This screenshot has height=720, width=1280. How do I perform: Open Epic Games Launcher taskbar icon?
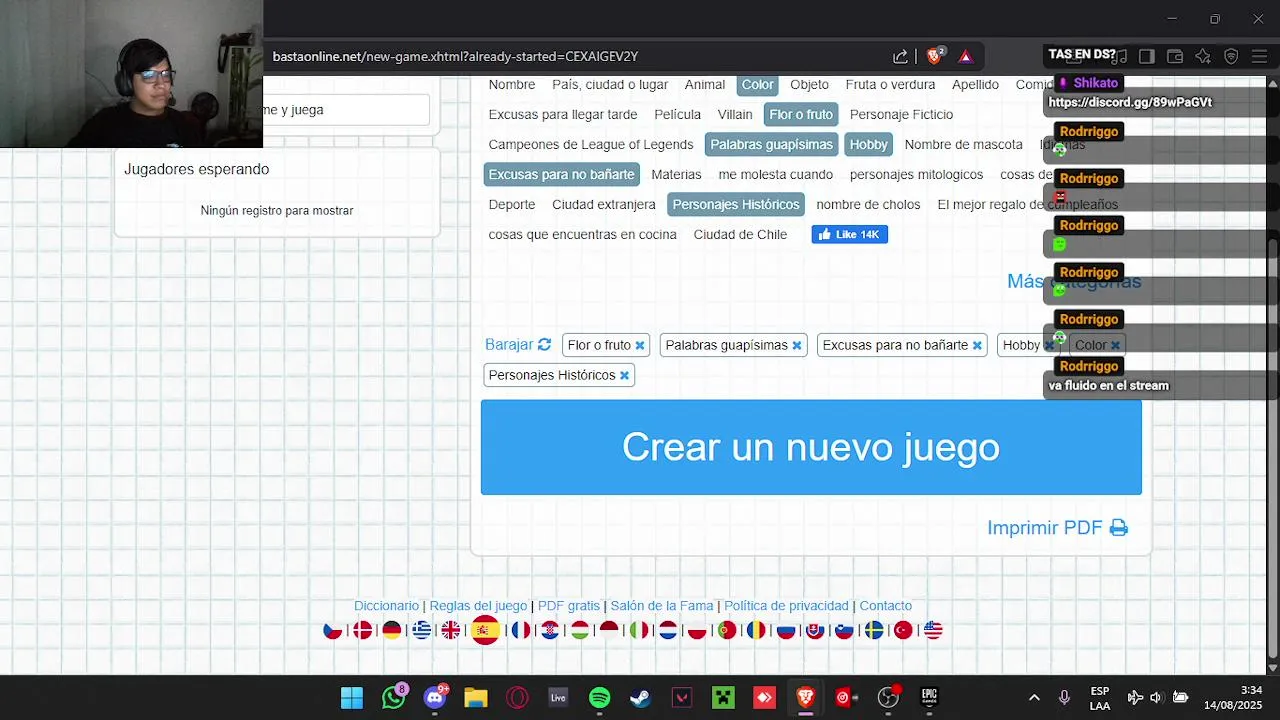[929, 698]
